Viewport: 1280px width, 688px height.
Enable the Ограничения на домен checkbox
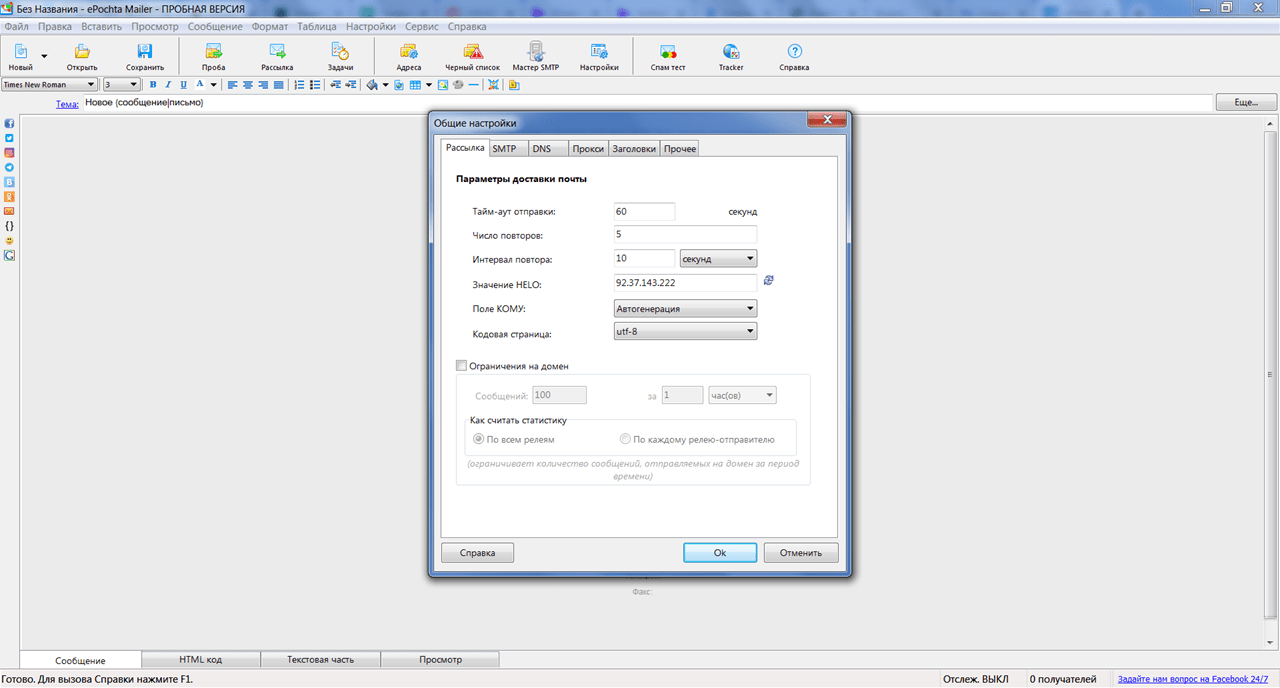point(461,366)
